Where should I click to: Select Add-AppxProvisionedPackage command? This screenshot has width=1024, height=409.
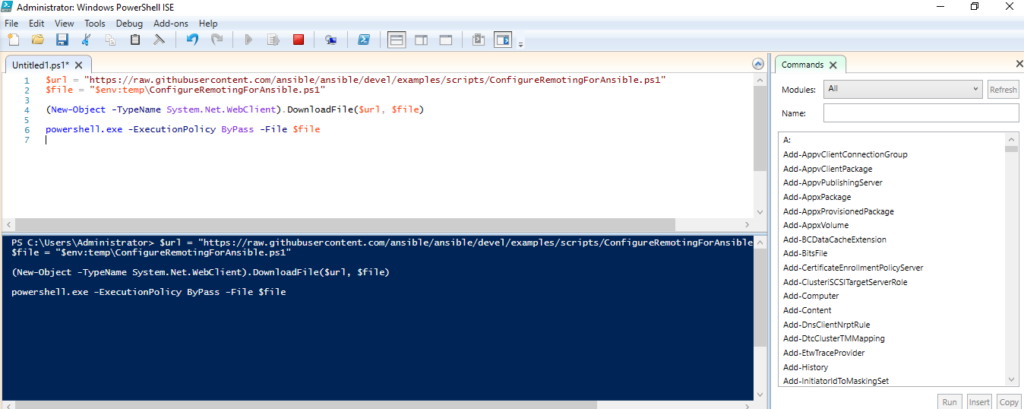coord(838,211)
